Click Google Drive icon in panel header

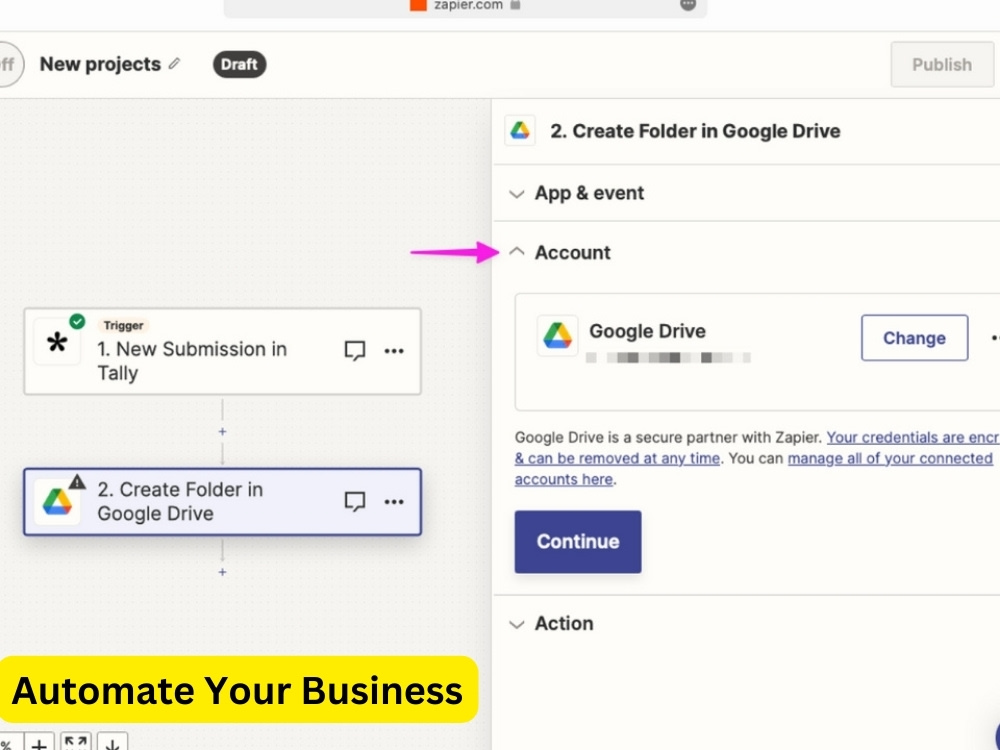coord(520,131)
